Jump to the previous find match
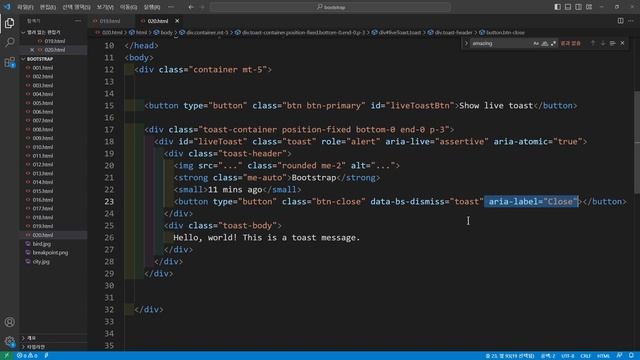Image resolution: width=640 pixels, height=360 pixels. click(593, 43)
